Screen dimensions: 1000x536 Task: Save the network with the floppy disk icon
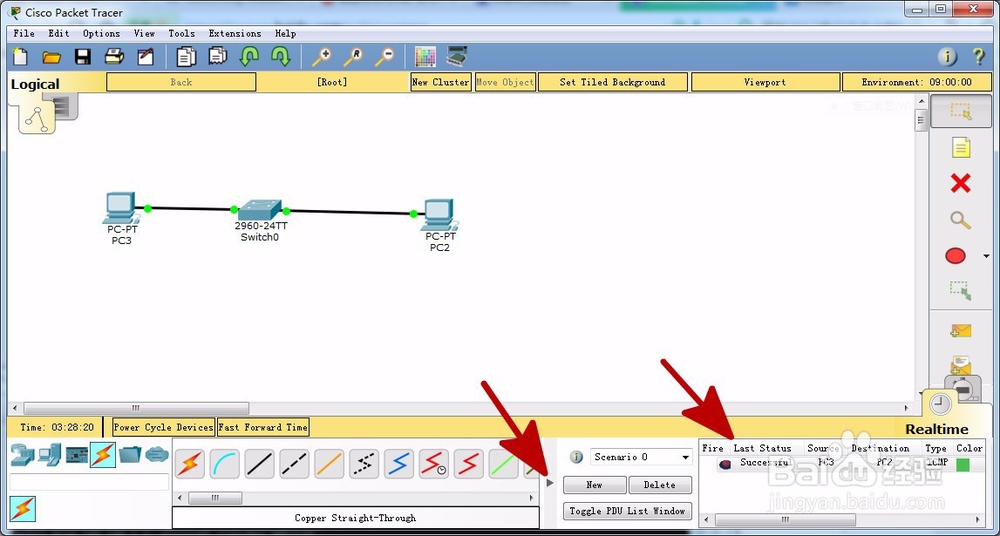83,57
